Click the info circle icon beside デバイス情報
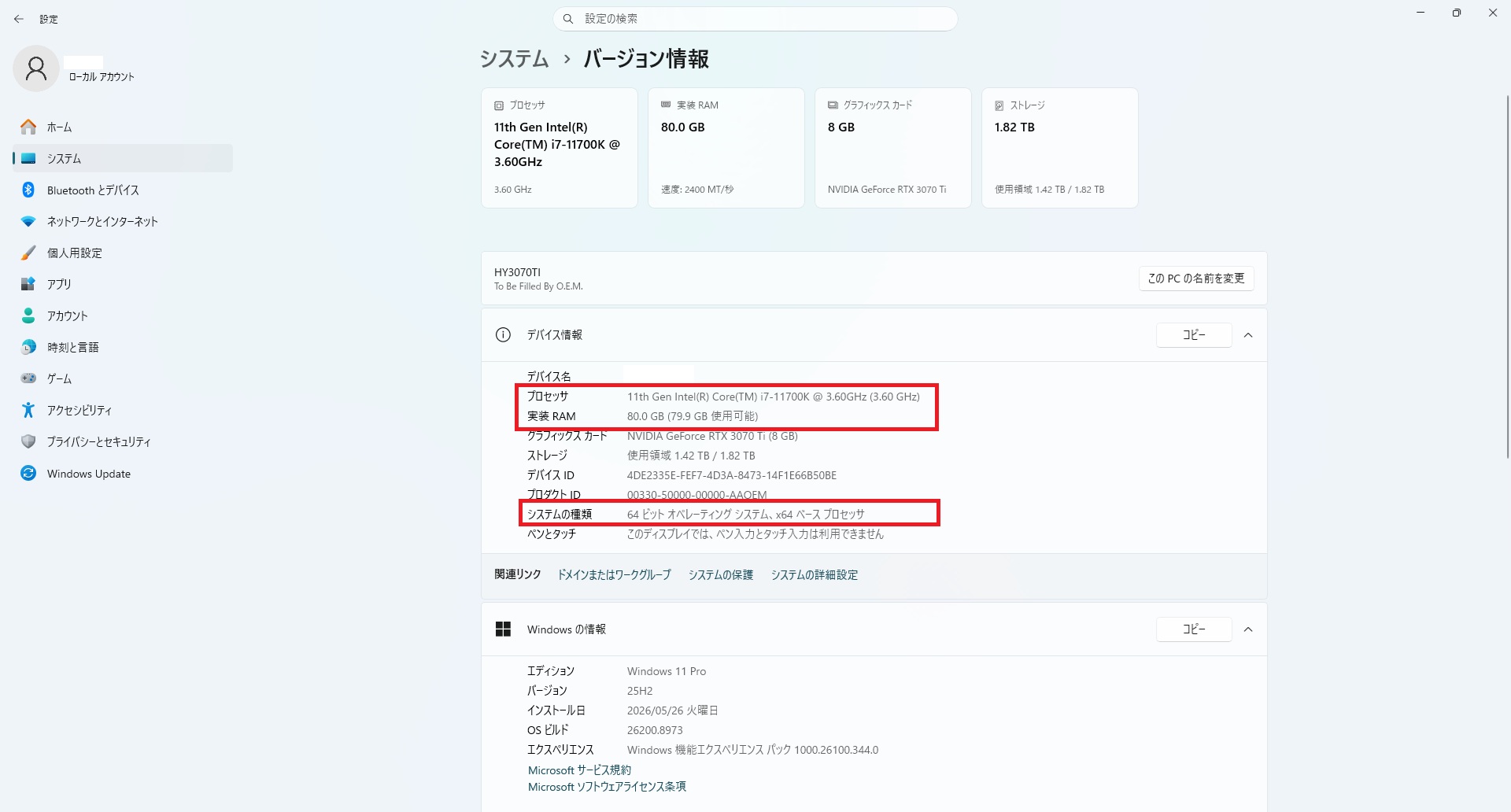The image size is (1511, 812). [504, 334]
